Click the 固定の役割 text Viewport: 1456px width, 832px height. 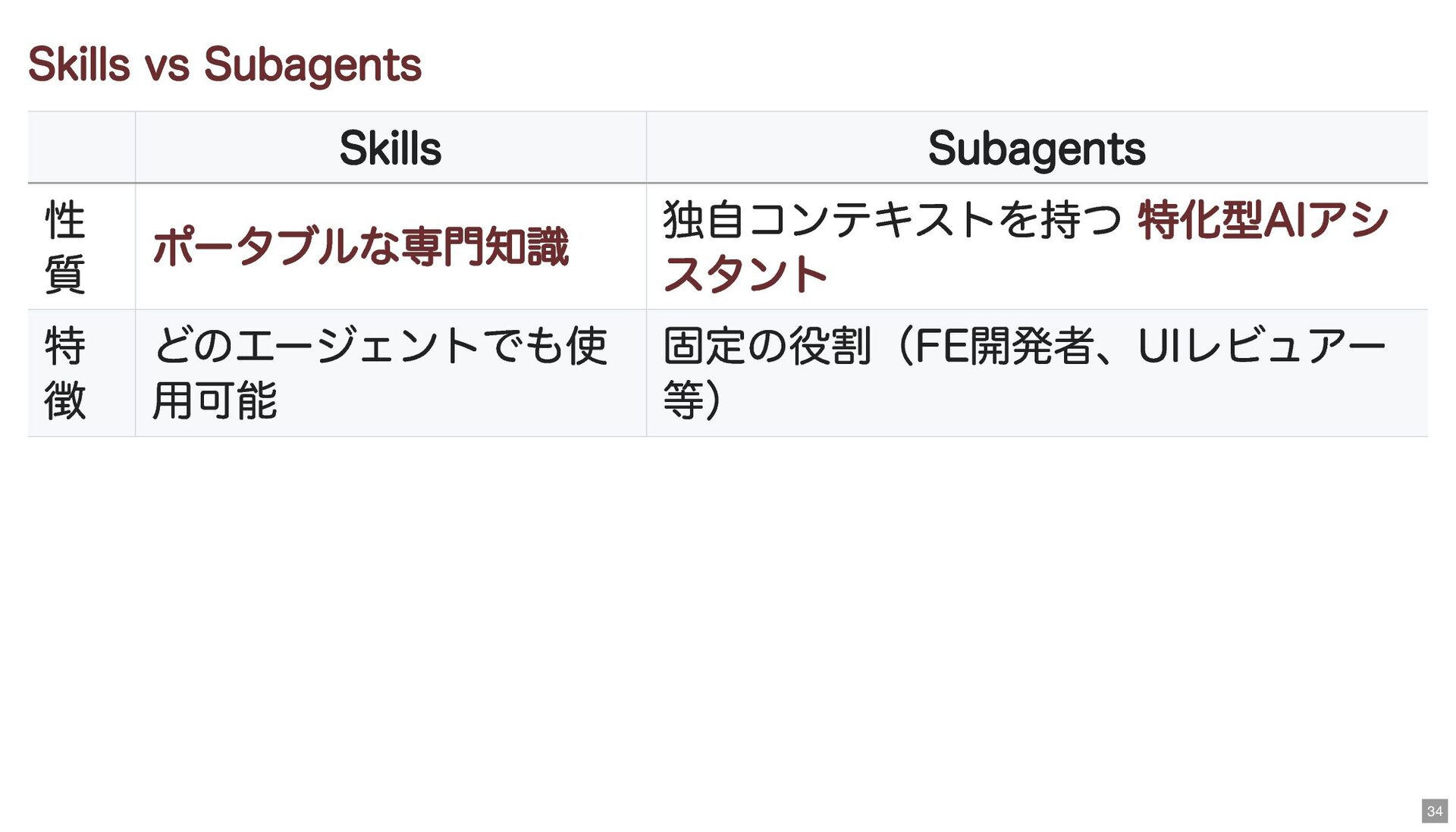(x=766, y=346)
